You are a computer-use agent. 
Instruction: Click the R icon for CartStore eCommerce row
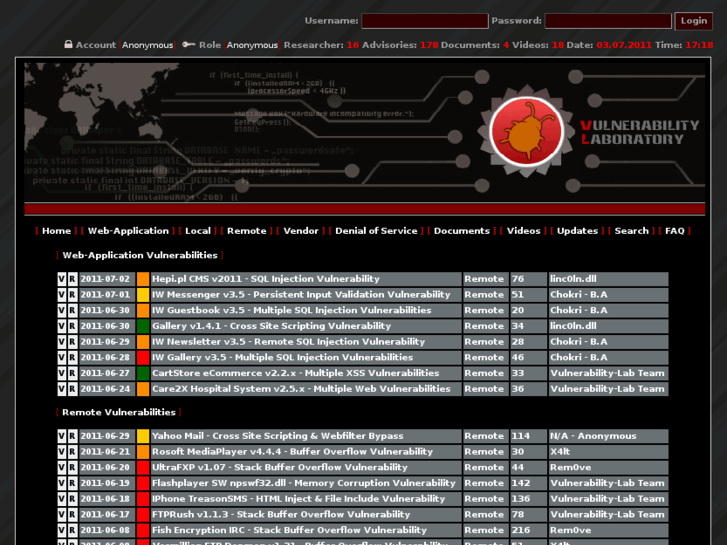(72, 374)
